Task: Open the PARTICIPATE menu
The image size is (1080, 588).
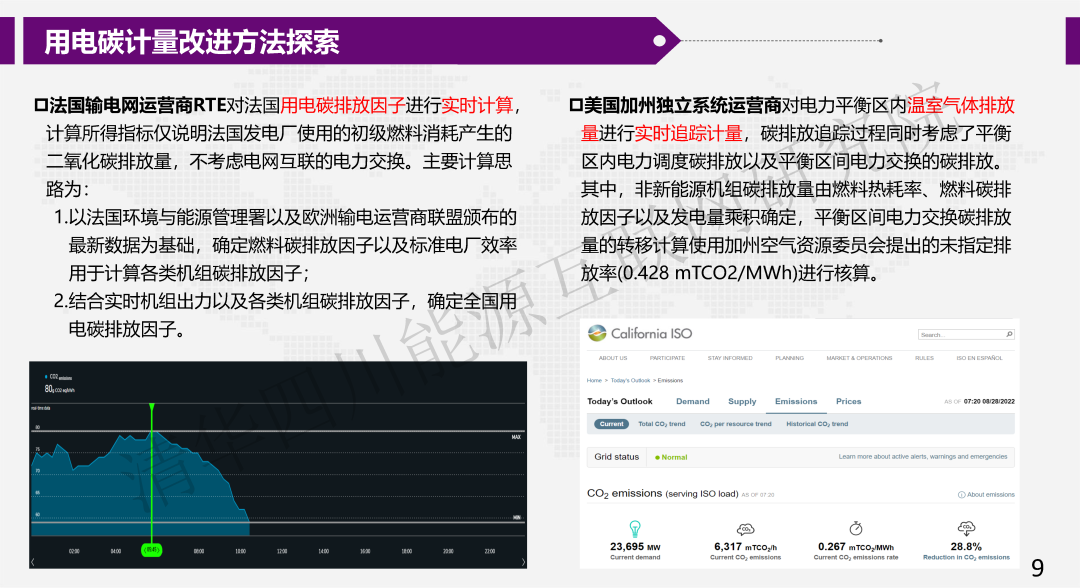Action: point(667,358)
